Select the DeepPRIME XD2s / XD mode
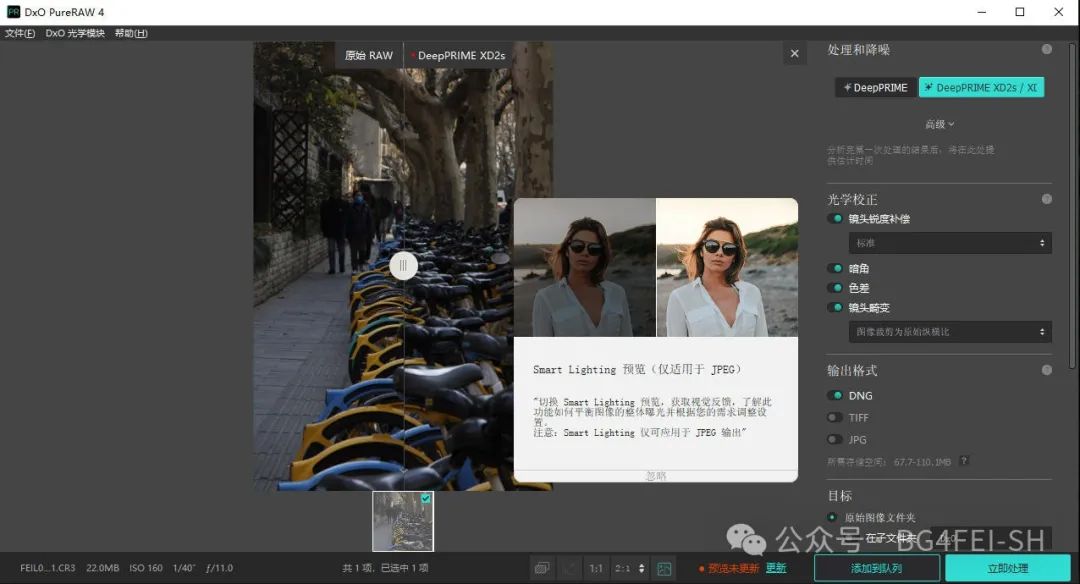Viewport: 1080px width, 584px height. pos(981,87)
